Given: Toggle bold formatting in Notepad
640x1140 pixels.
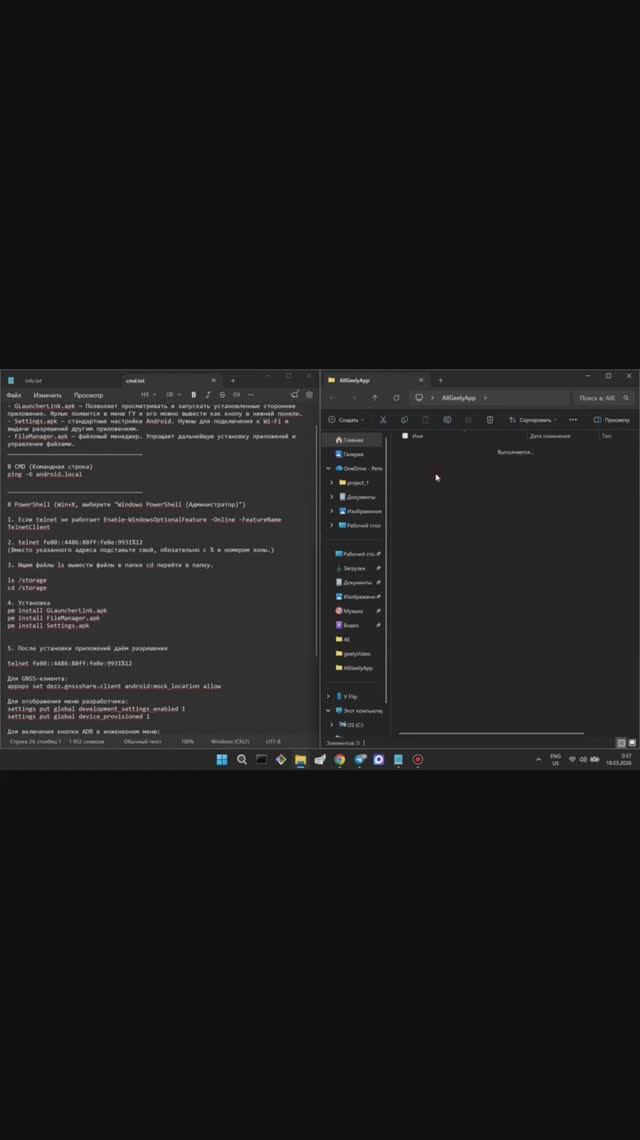Looking at the screenshot, I should click(x=193, y=395).
